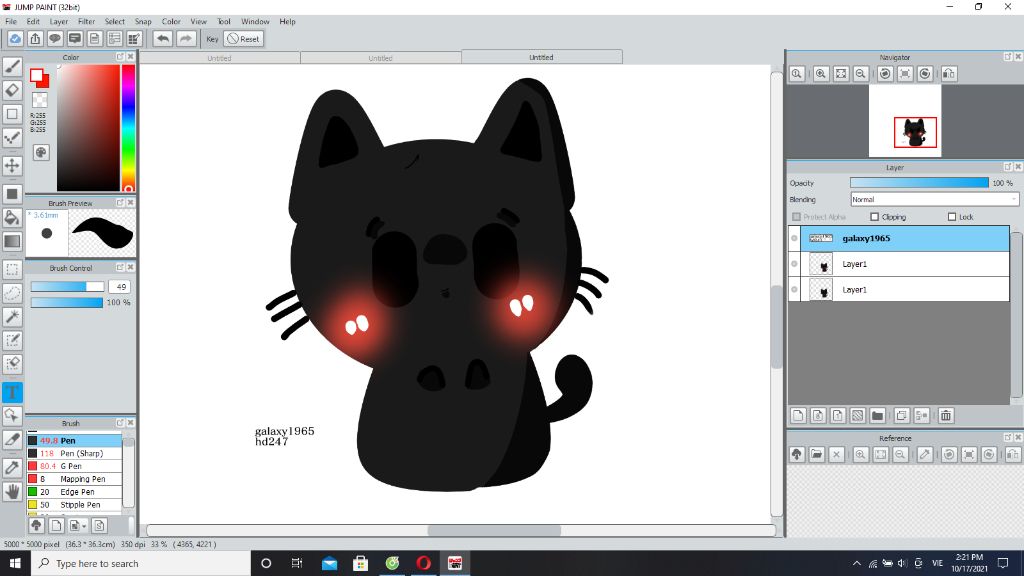The image size is (1024, 576).
Task: Open the Layer menu
Action: [59, 22]
